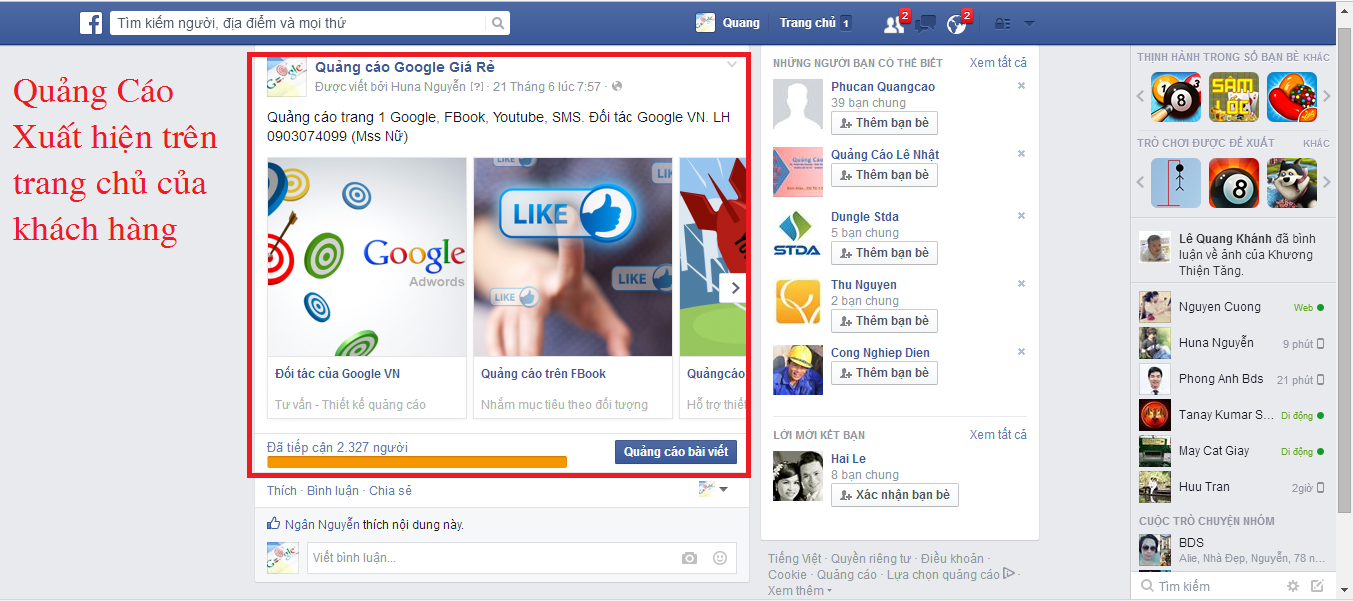The width and height of the screenshot is (1353, 601).
Task: Open the 8 Ball Pool trending game icon
Action: pos(1175,97)
